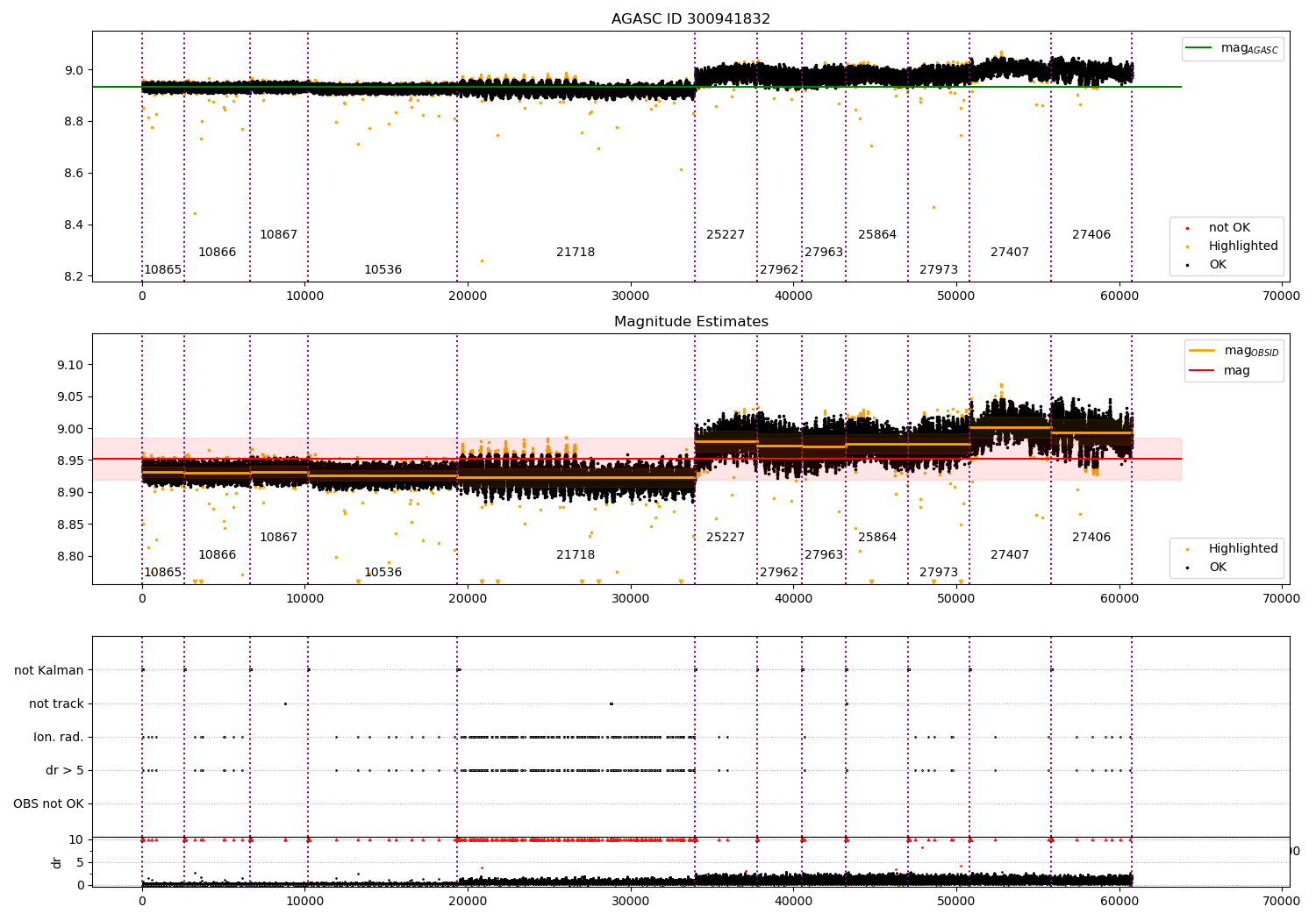Screen dimensions: 1316x921
Task: Click obsid label 27406 in the AGASC plot
Action: click(1091, 235)
